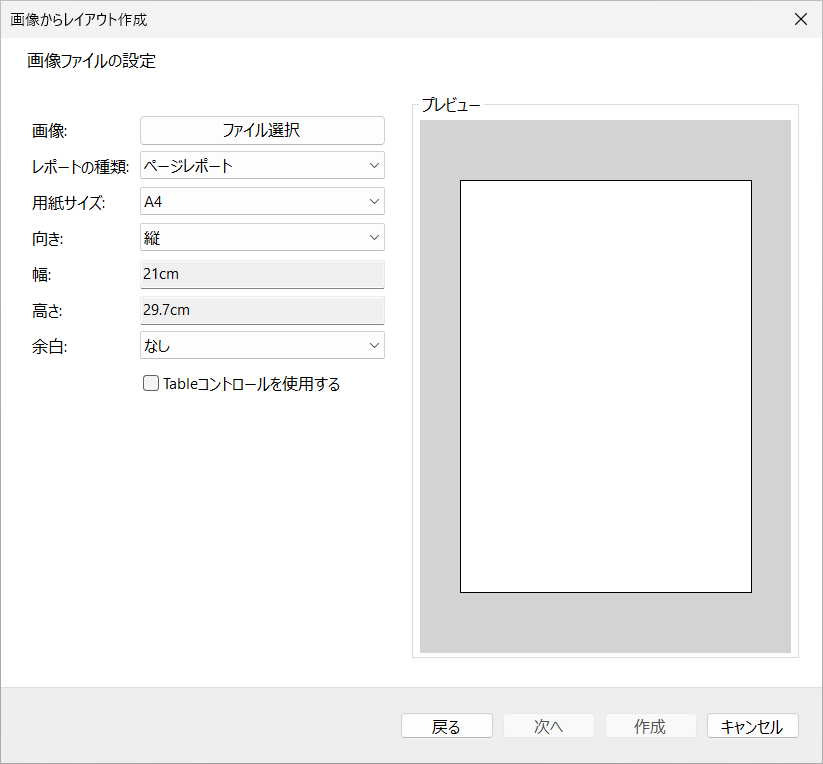
Task: Open the 向き dropdown
Action: pos(262,237)
